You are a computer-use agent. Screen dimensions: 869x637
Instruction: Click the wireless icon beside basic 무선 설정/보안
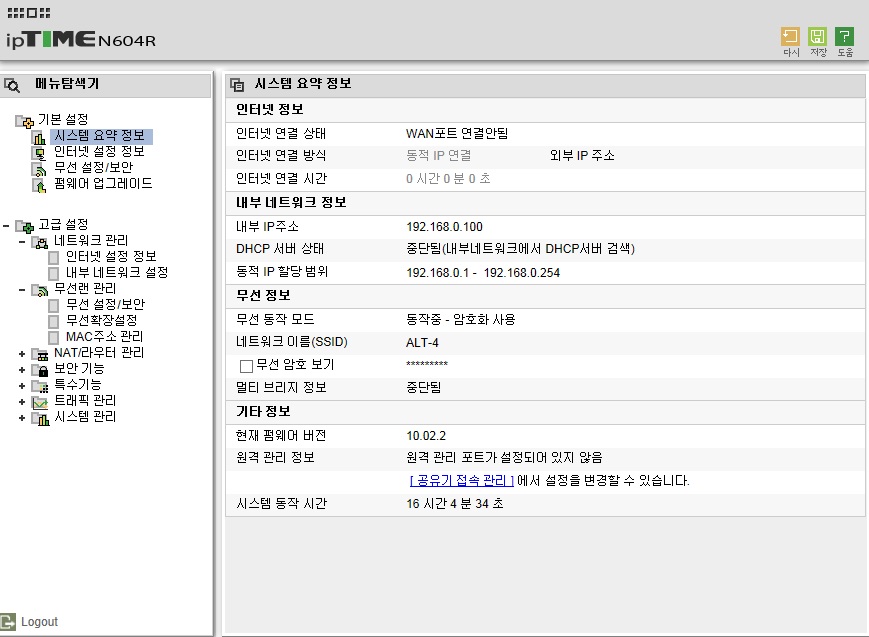pyautogui.click(x=39, y=169)
